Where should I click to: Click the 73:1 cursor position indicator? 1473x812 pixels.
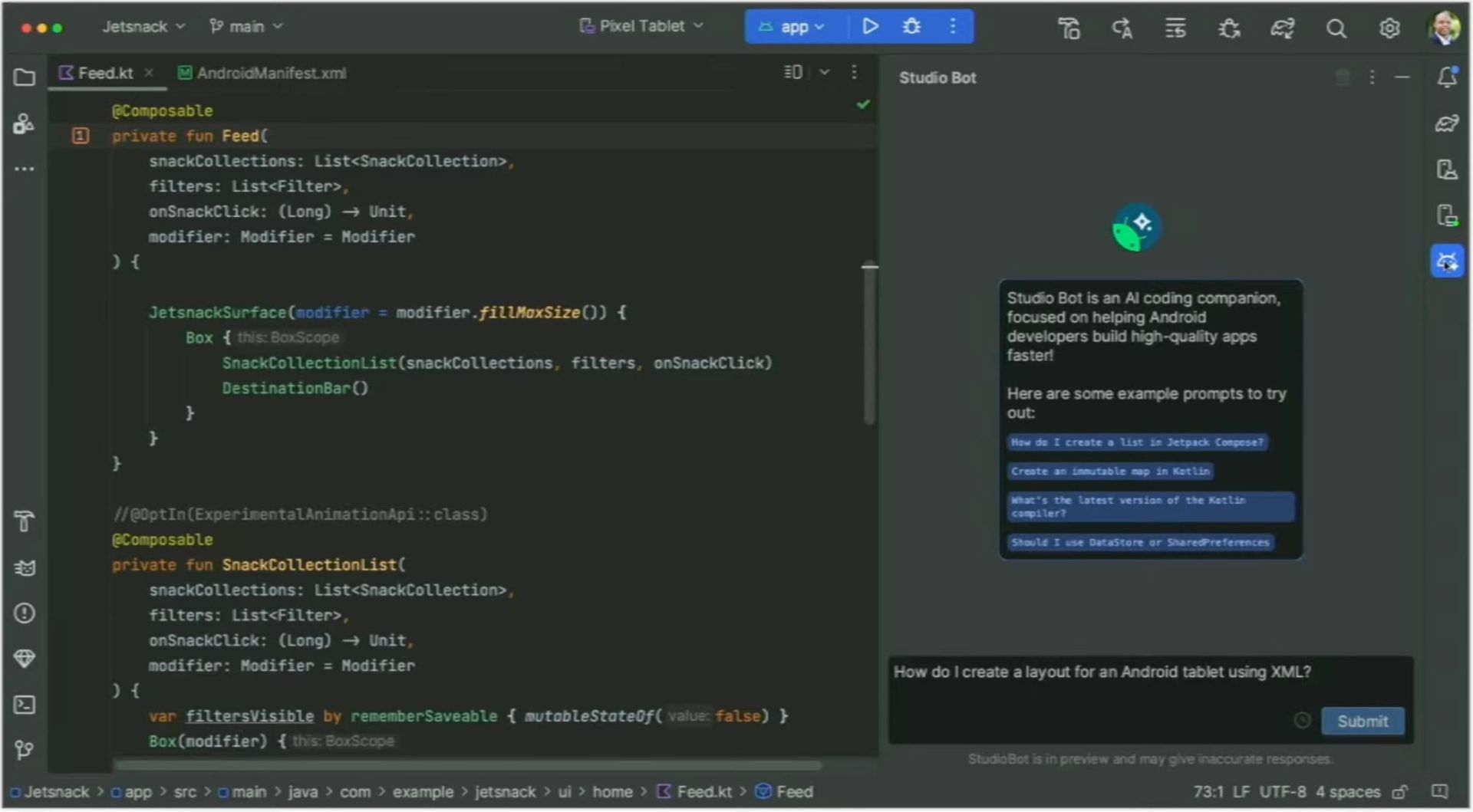(x=1208, y=792)
